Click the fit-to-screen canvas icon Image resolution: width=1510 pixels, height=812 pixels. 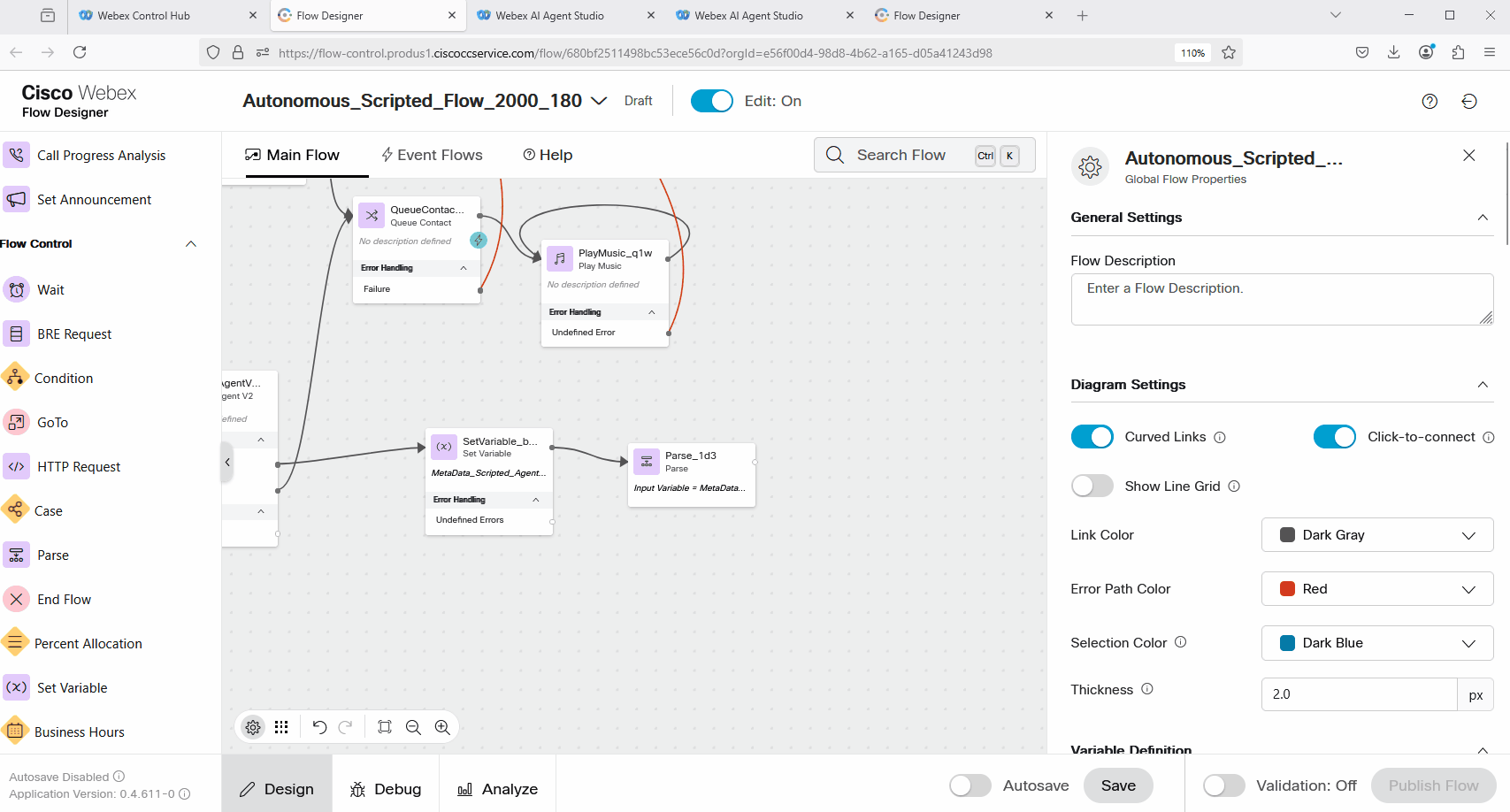click(385, 727)
